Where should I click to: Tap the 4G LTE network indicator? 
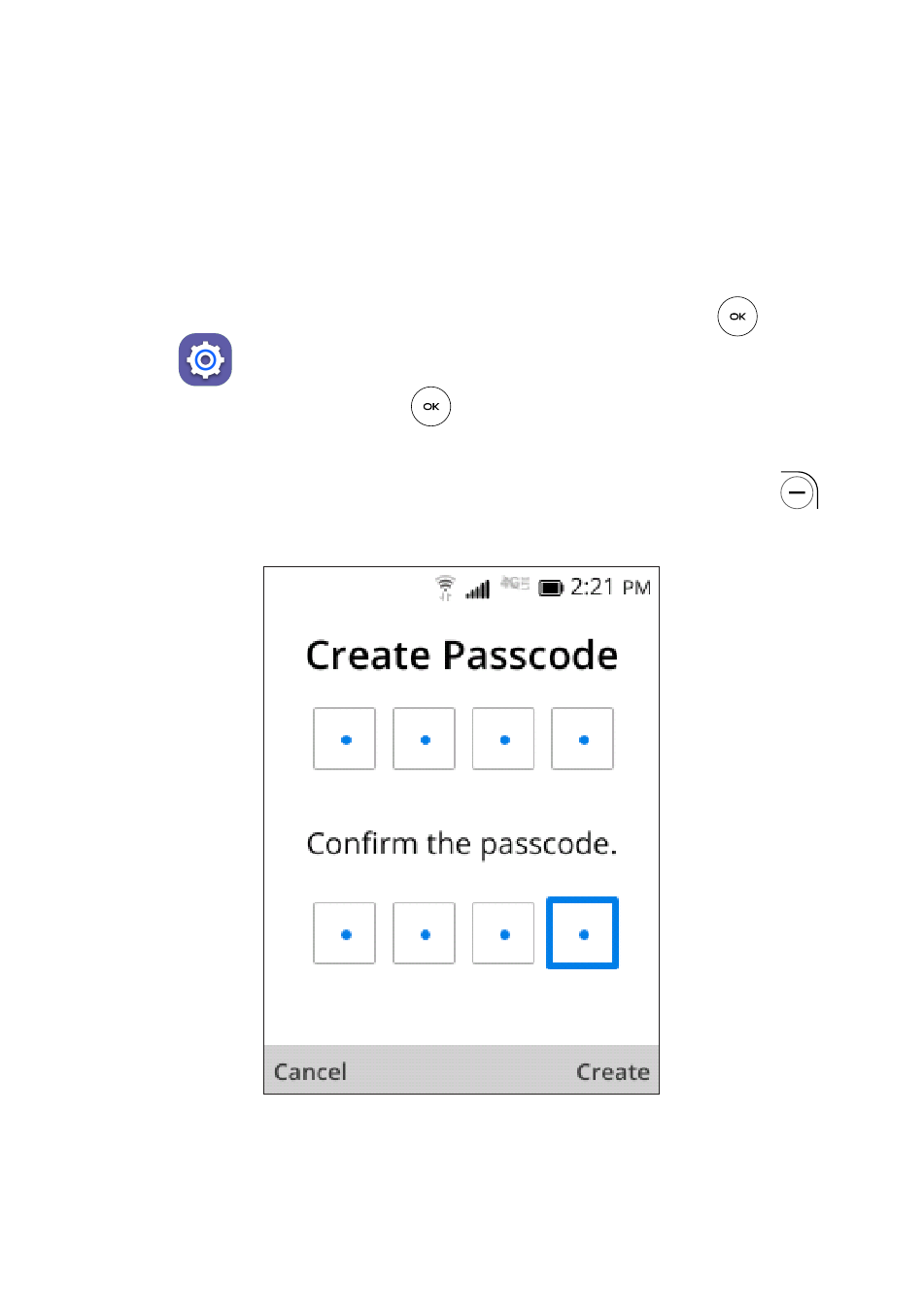pos(515,584)
